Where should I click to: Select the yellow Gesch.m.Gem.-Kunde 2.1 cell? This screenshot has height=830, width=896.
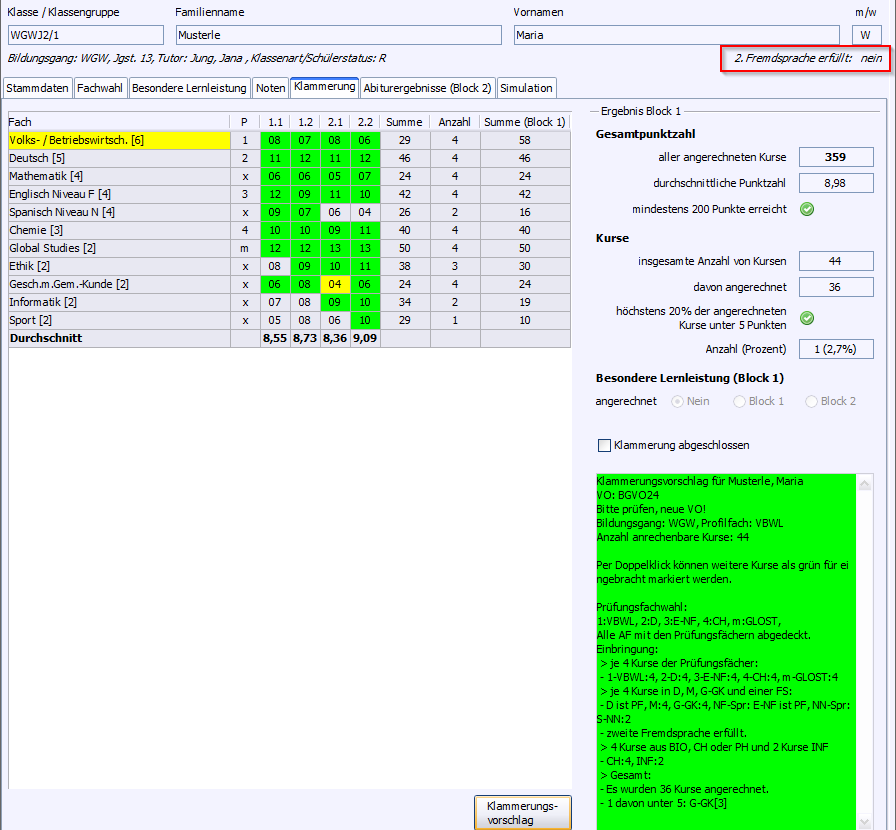click(337, 284)
